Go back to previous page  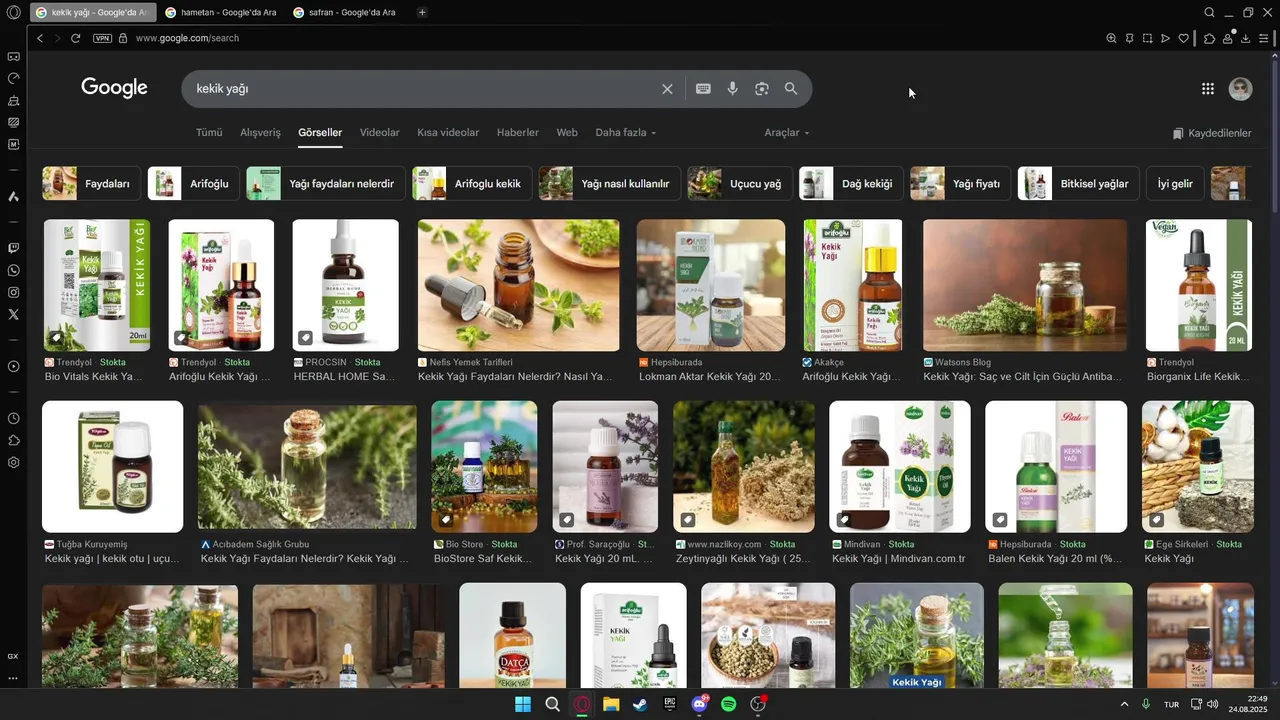click(40, 38)
